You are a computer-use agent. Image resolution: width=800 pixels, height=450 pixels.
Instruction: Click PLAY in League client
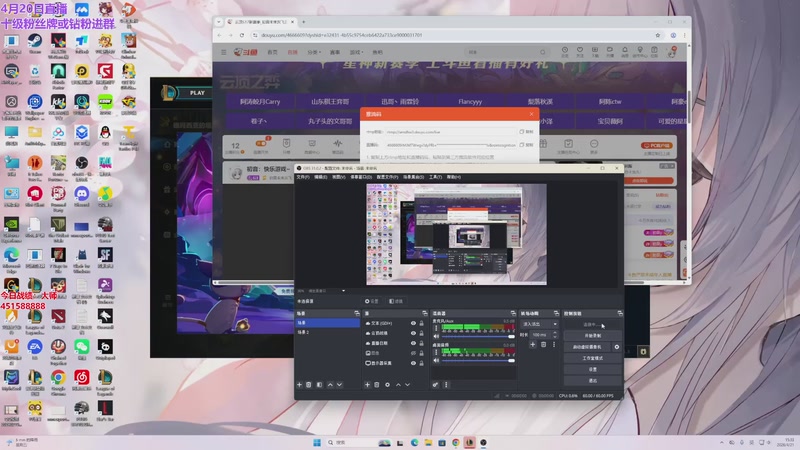(x=197, y=93)
